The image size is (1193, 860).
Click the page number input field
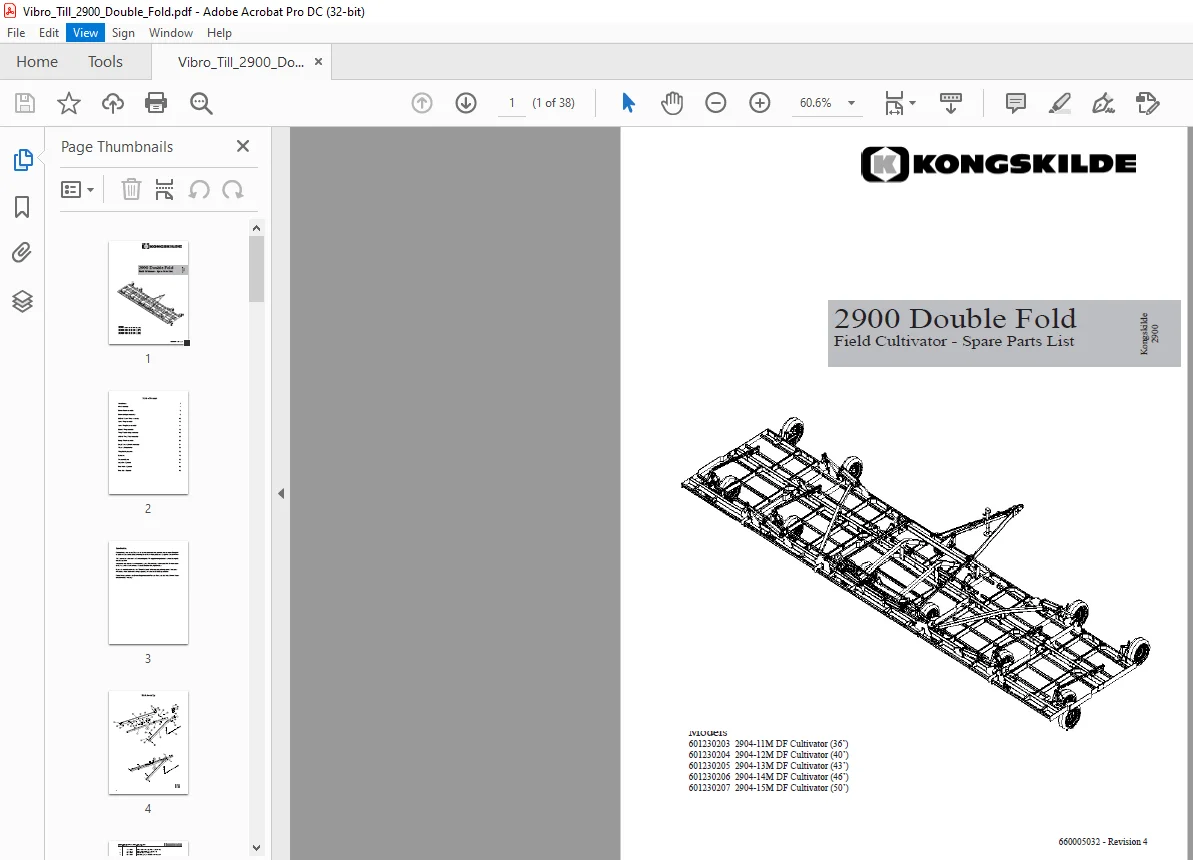pyautogui.click(x=512, y=103)
